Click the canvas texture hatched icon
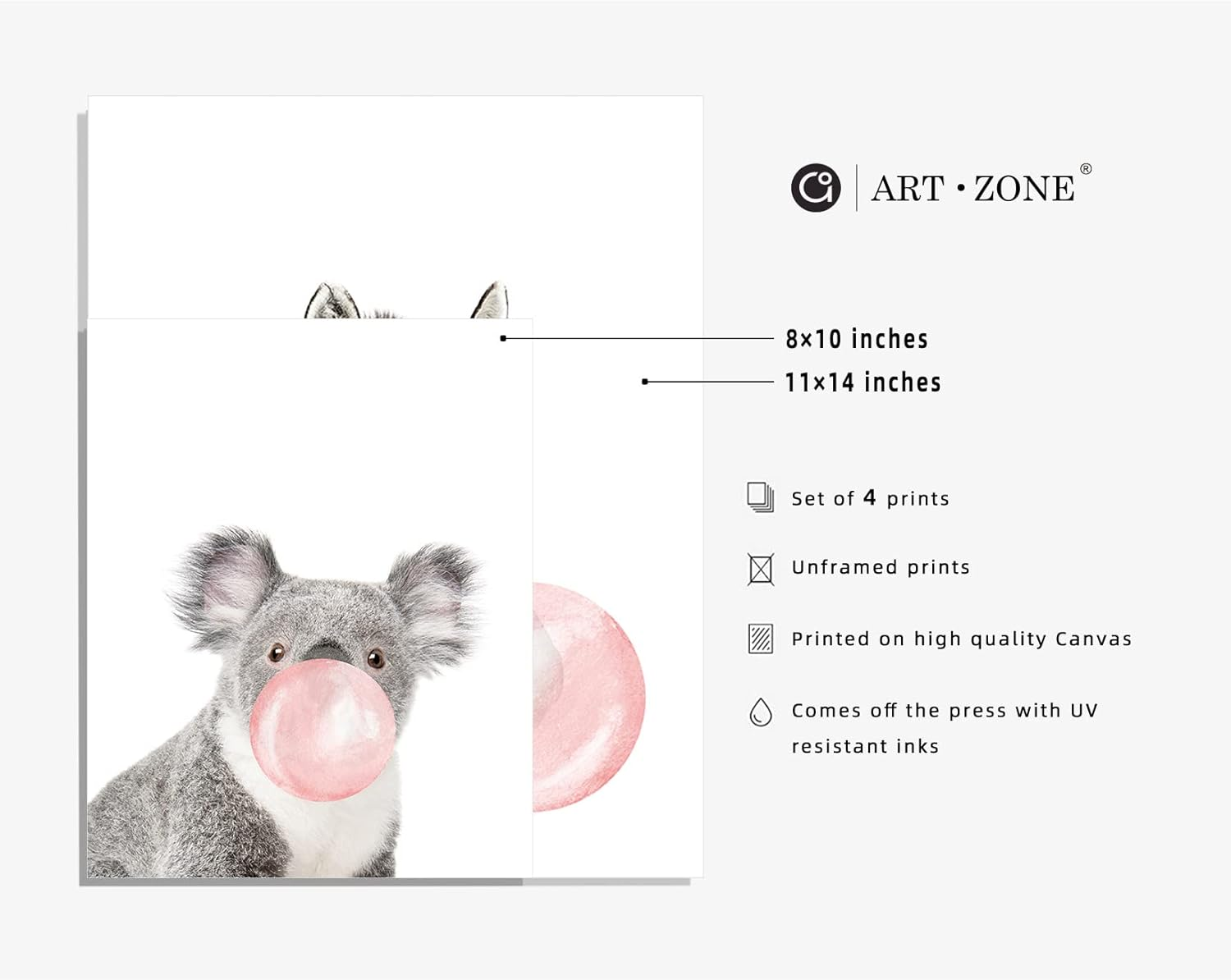Viewport: 1231px width, 980px height. tap(761, 639)
